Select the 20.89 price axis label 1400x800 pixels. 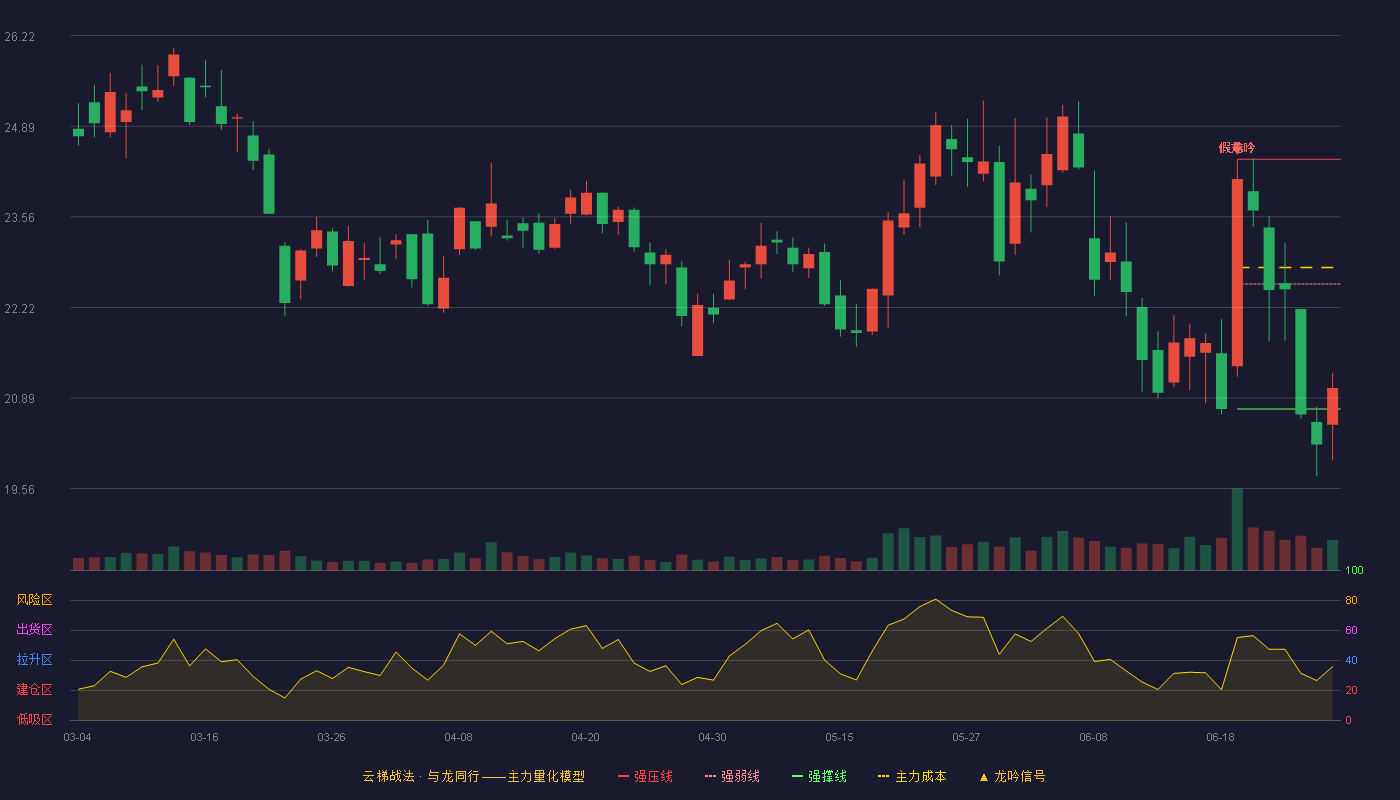19,398
